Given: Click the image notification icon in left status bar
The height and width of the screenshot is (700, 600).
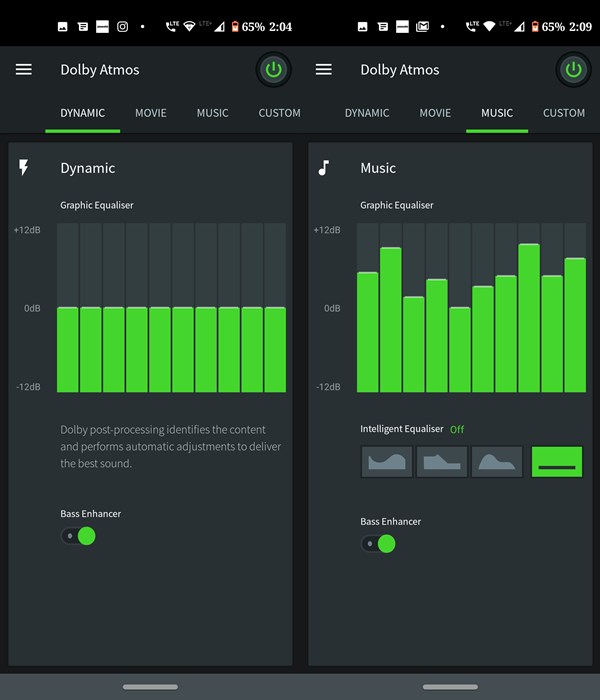Looking at the screenshot, I should point(62,27).
